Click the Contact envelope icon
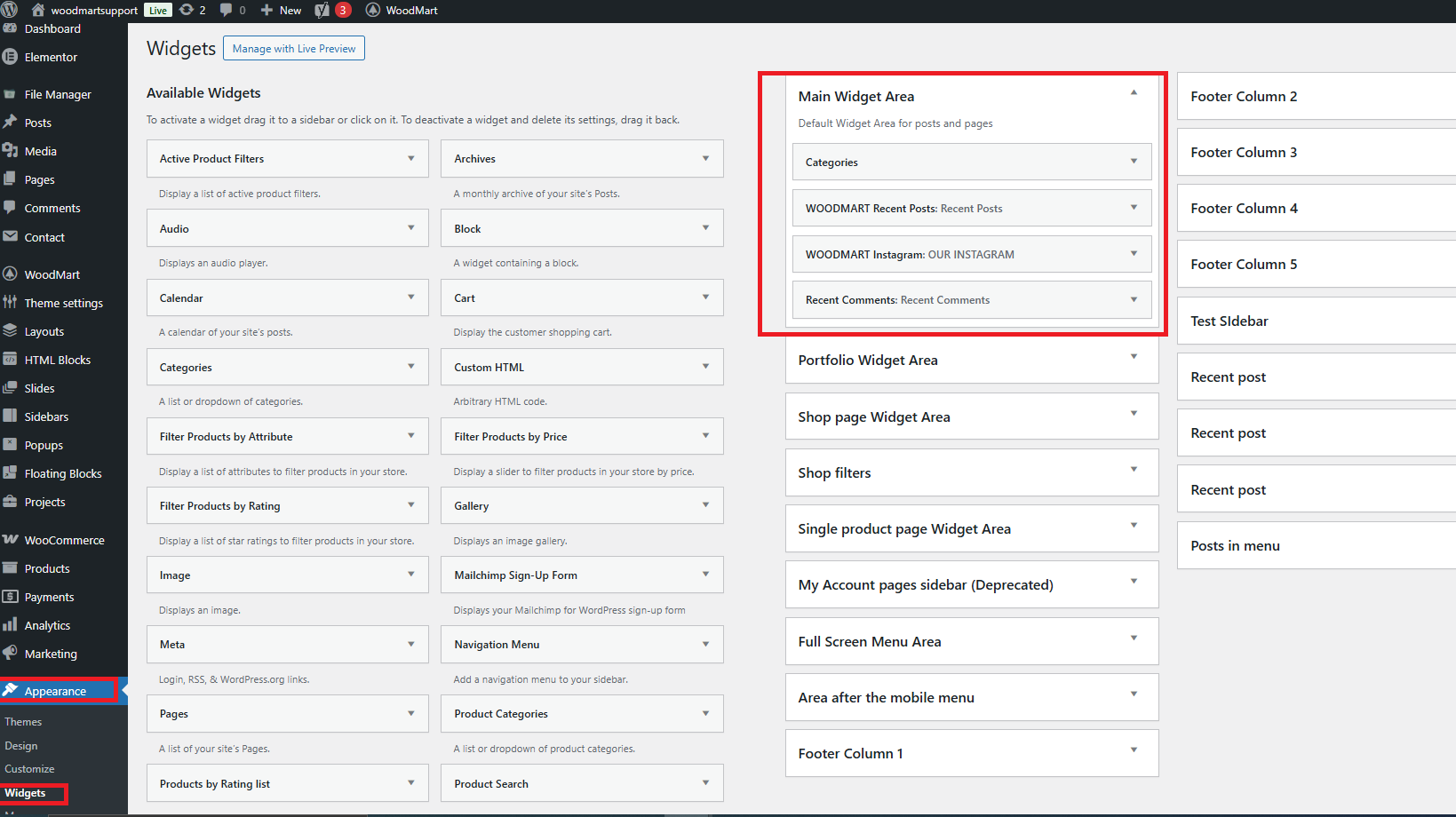This screenshot has height=817, width=1456. [10, 237]
